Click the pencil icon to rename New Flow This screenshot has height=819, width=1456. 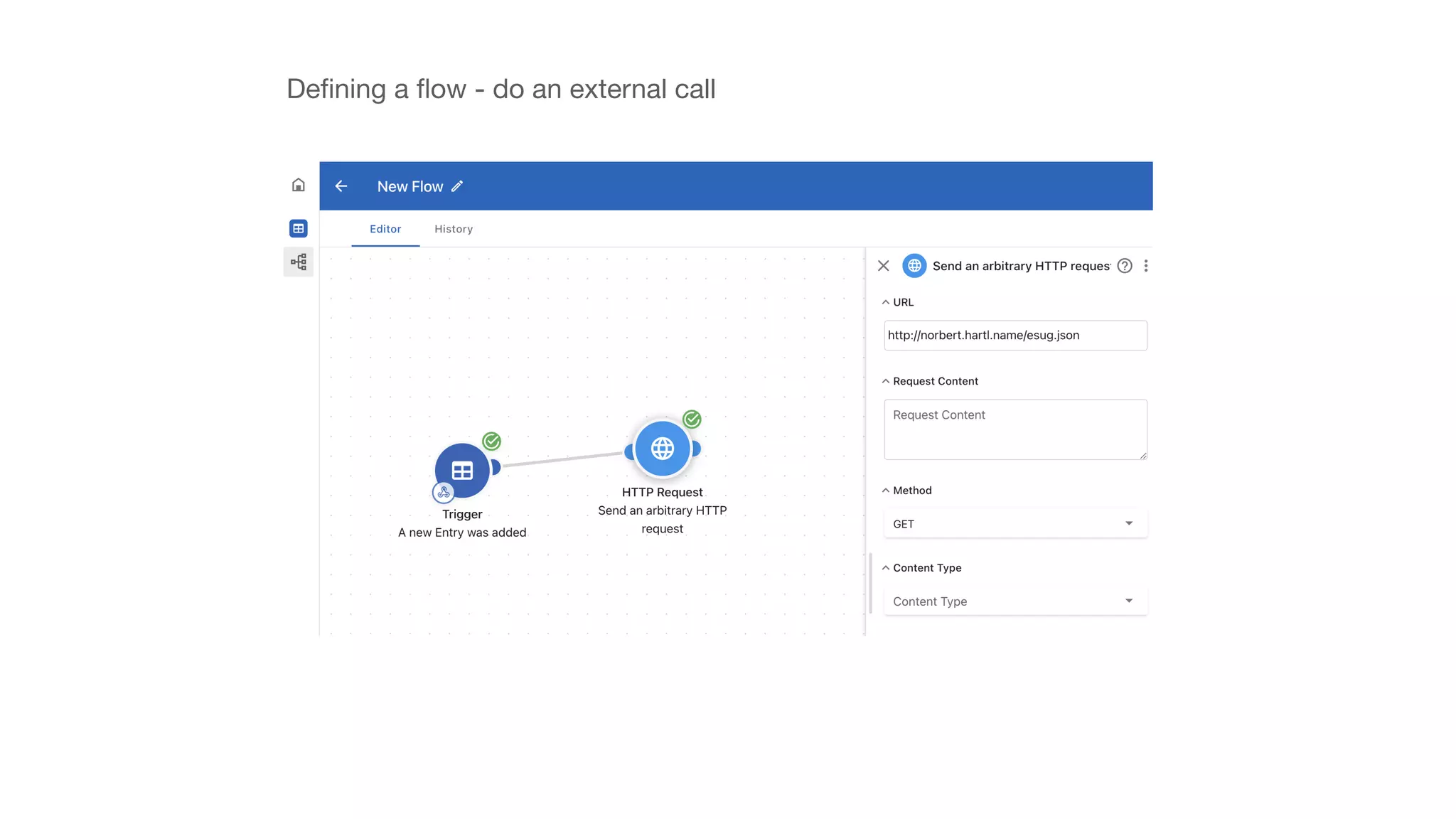[x=457, y=186]
